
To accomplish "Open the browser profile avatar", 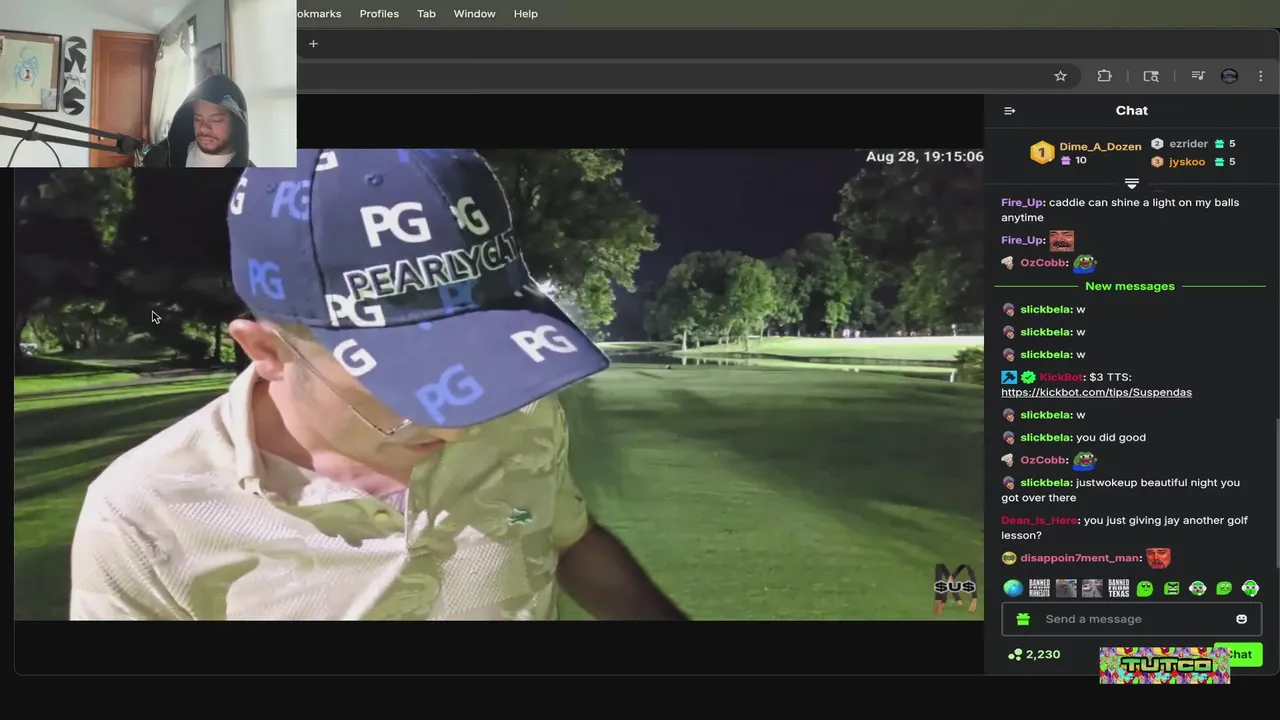I will pyautogui.click(x=1229, y=76).
